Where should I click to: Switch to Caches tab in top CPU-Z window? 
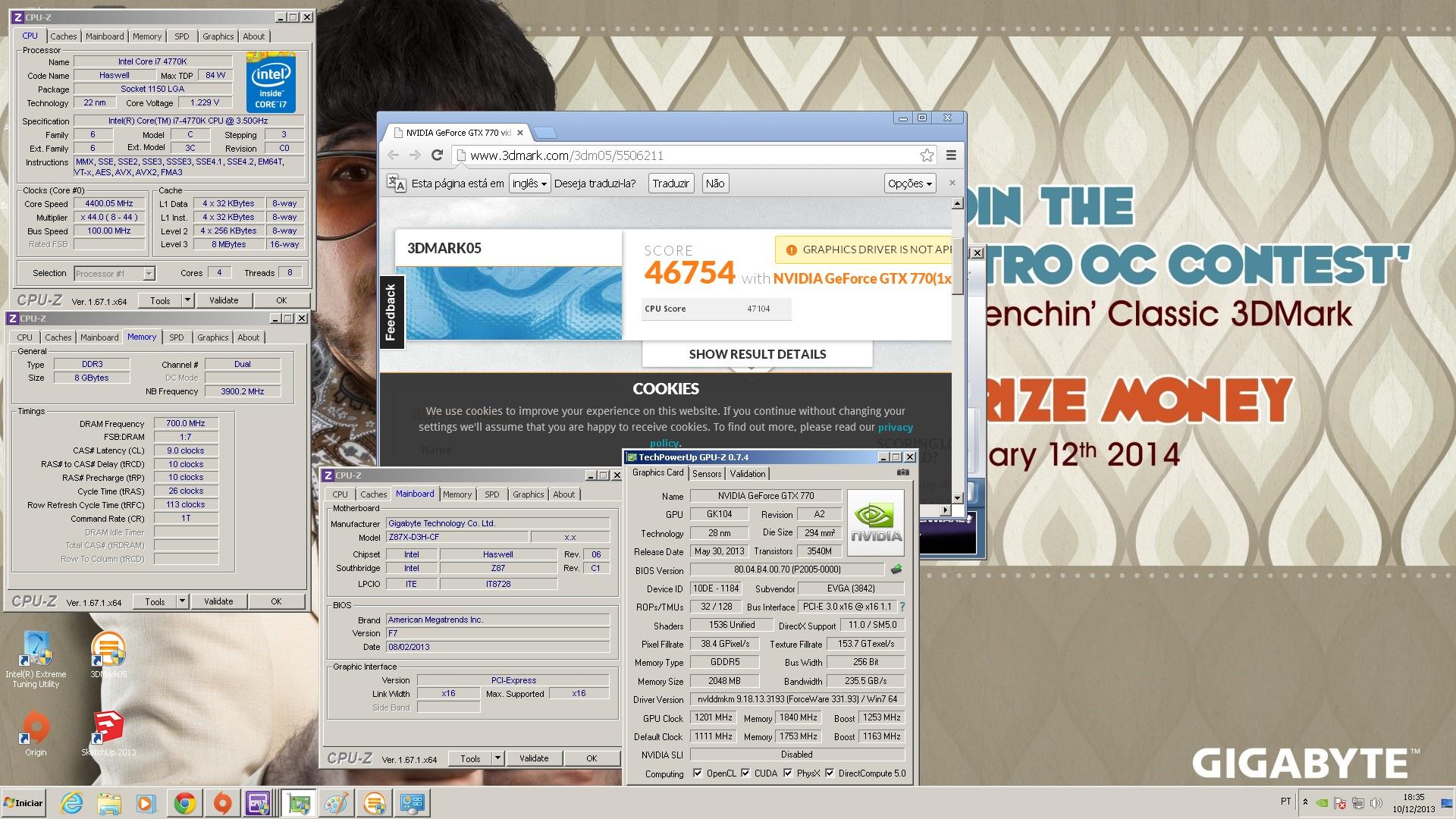(64, 36)
